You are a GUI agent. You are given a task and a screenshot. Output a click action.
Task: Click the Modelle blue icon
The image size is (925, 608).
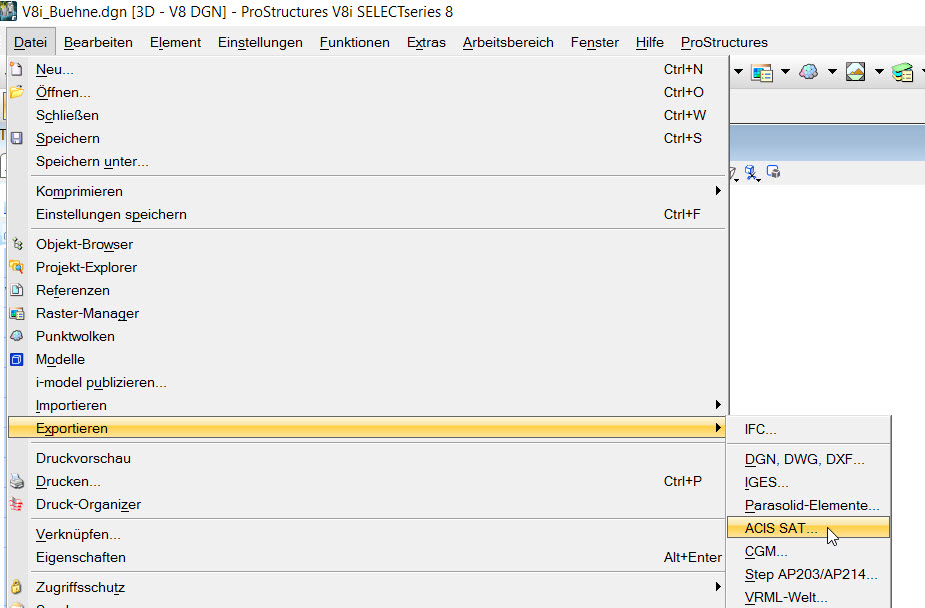point(17,359)
